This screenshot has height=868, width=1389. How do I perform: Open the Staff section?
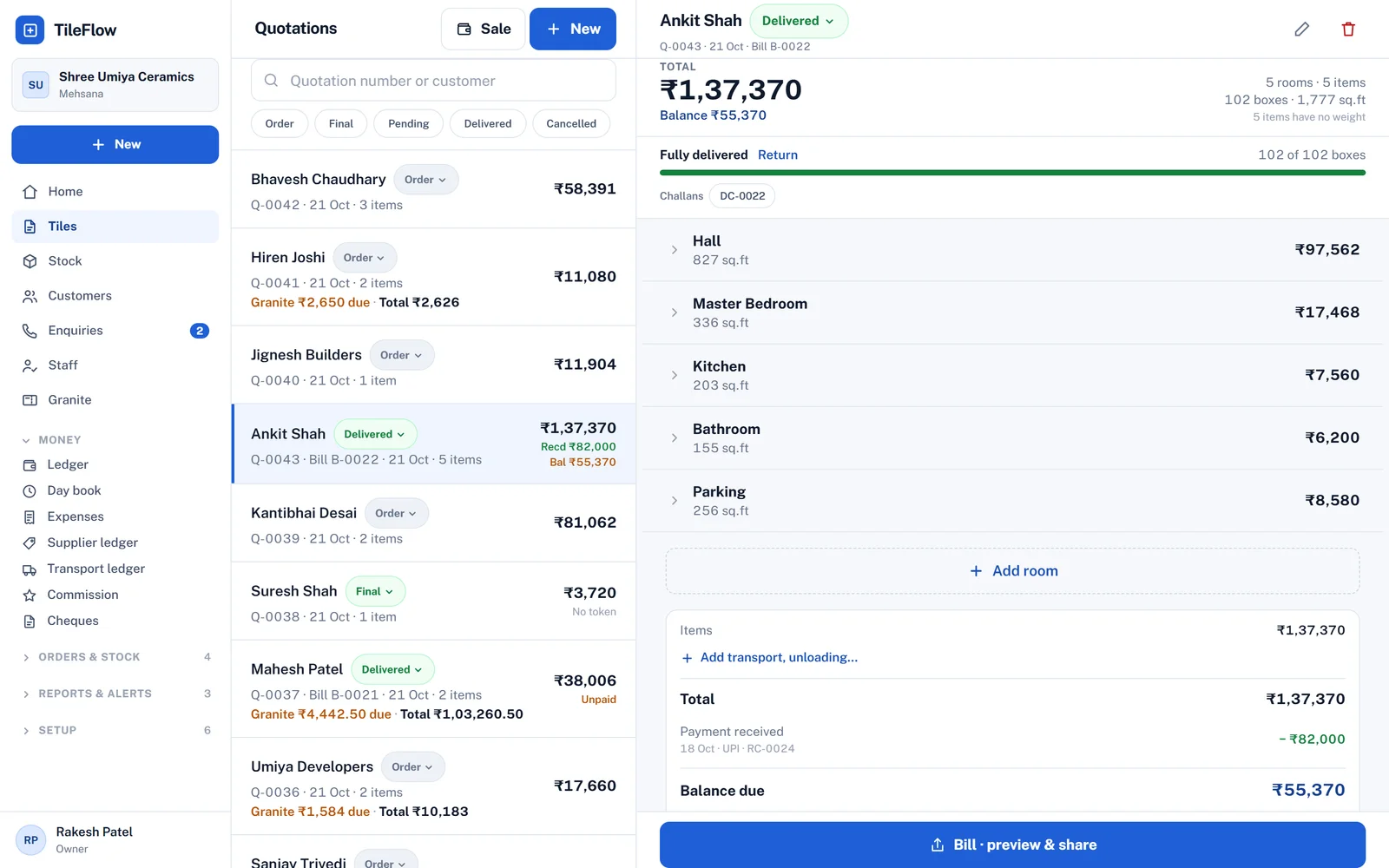(115, 365)
